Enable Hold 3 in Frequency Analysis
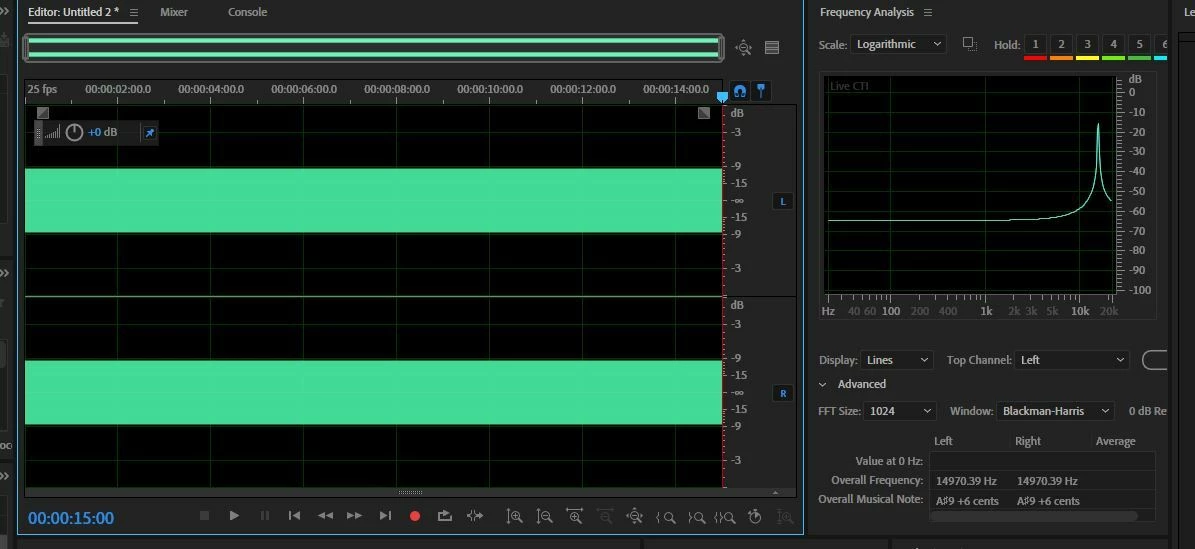Viewport: 1195px width, 549px height. [1088, 45]
